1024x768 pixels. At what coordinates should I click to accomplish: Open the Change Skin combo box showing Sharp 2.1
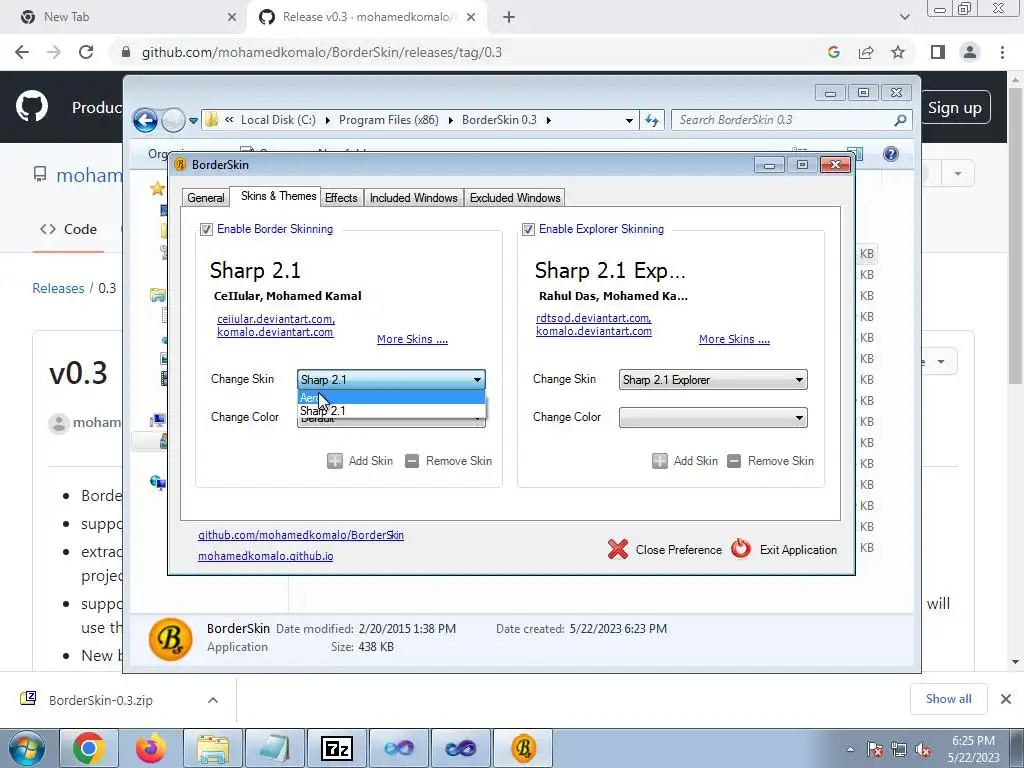[391, 379]
